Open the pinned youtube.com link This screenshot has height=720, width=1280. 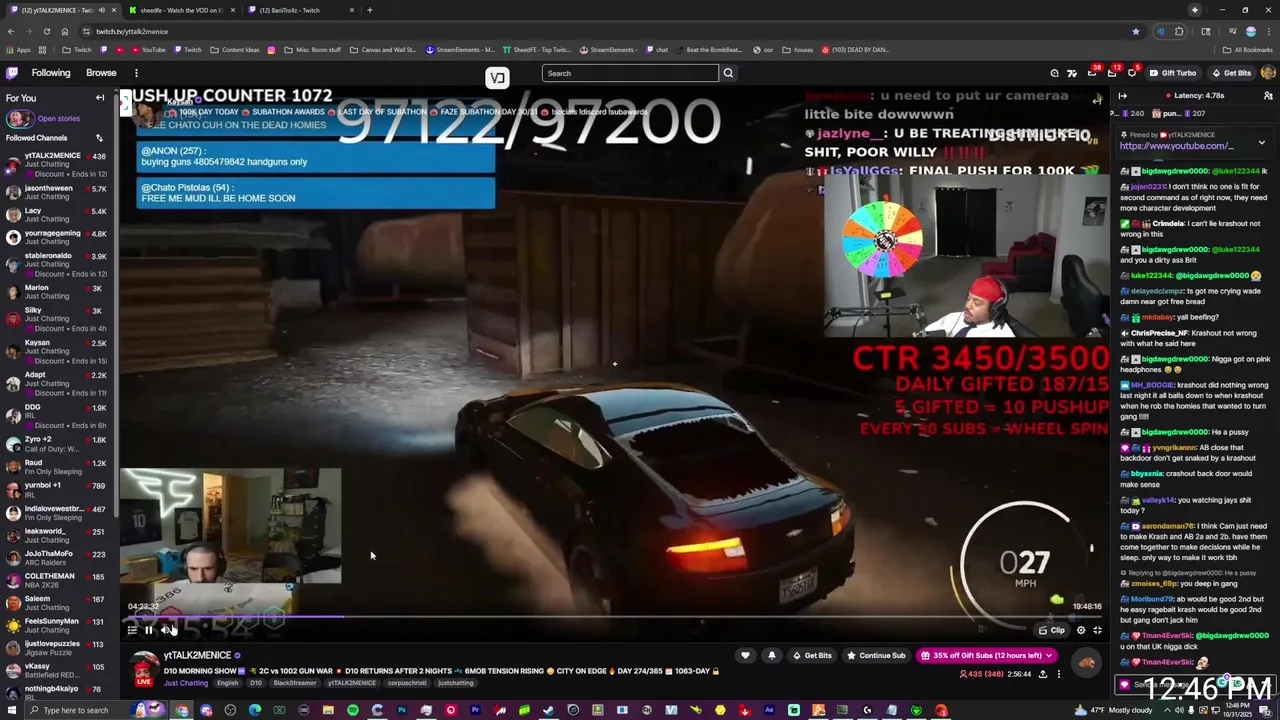(x=1176, y=146)
